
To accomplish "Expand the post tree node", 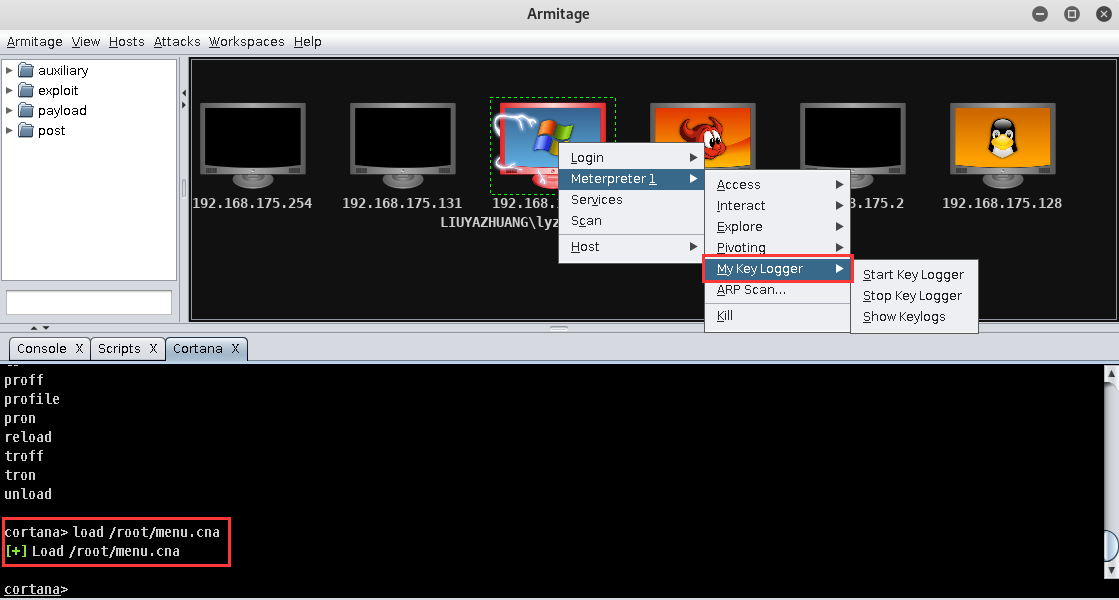I will click(x=9, y=130).
